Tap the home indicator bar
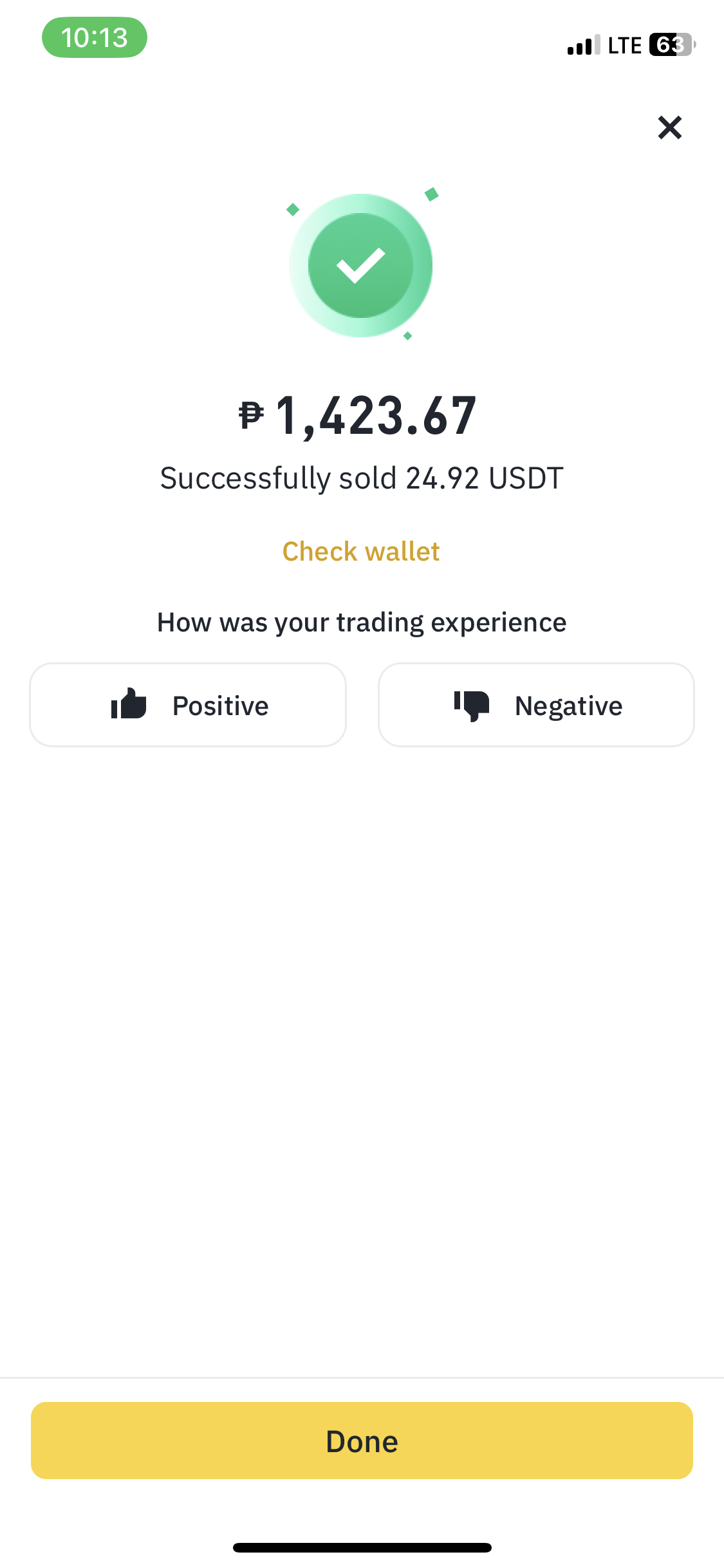The width and height of the screenshot is (724, 1568). 362,1547
